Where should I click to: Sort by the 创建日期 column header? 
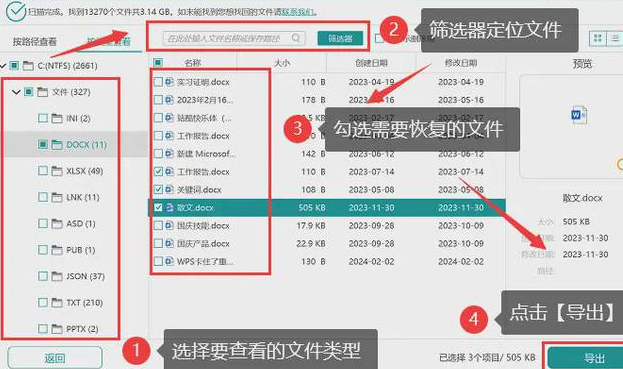[371, 63]
